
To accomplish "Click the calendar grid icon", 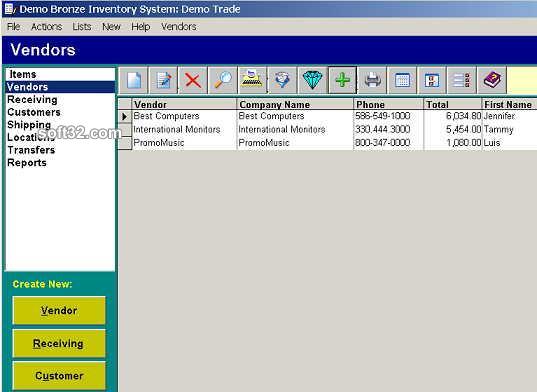I will click(402, 80).
